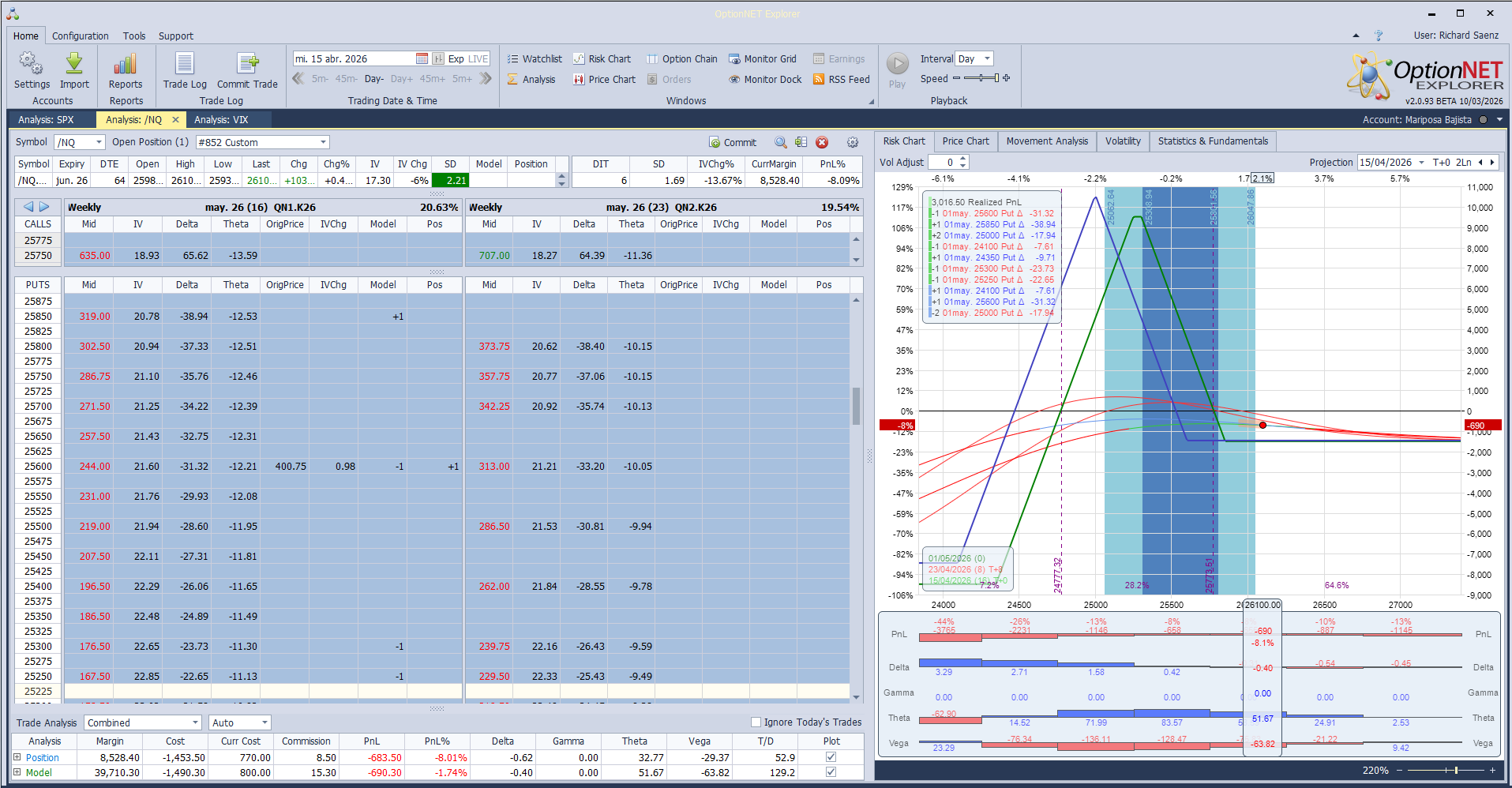
Task: Toggle LIVE mode button
Action: coord(478,58)
